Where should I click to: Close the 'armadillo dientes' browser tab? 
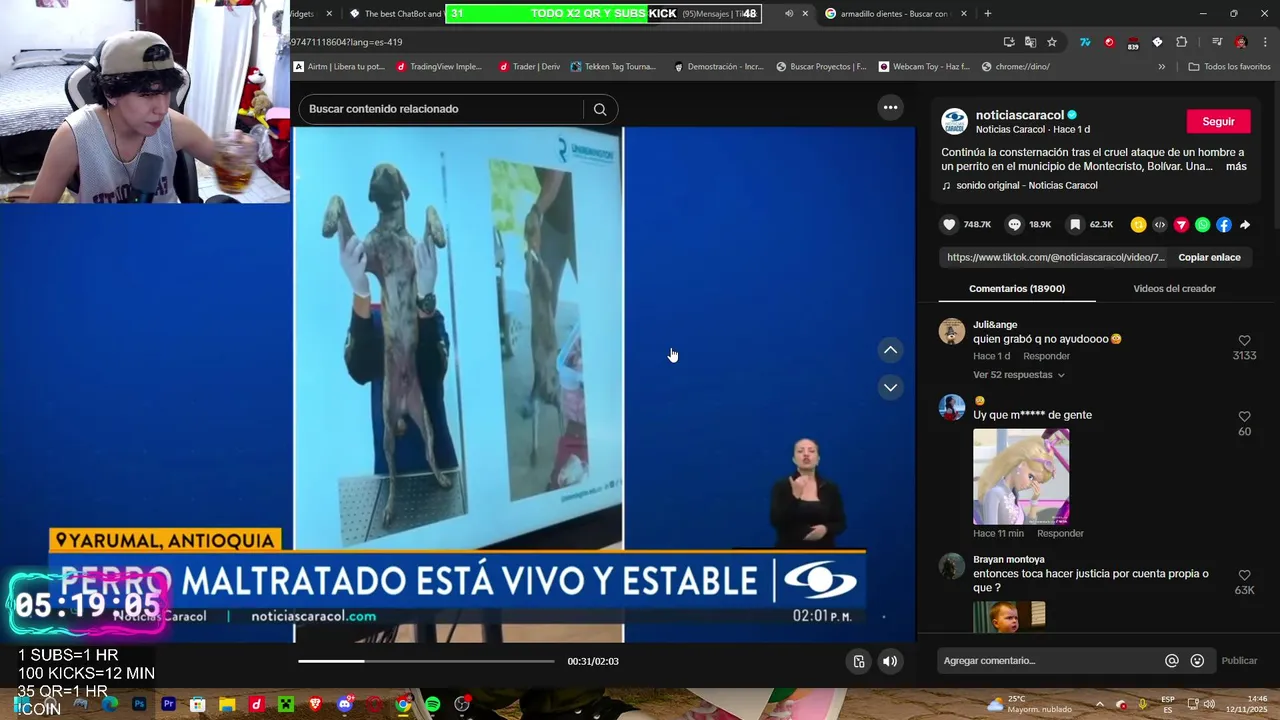coord(964,14)
